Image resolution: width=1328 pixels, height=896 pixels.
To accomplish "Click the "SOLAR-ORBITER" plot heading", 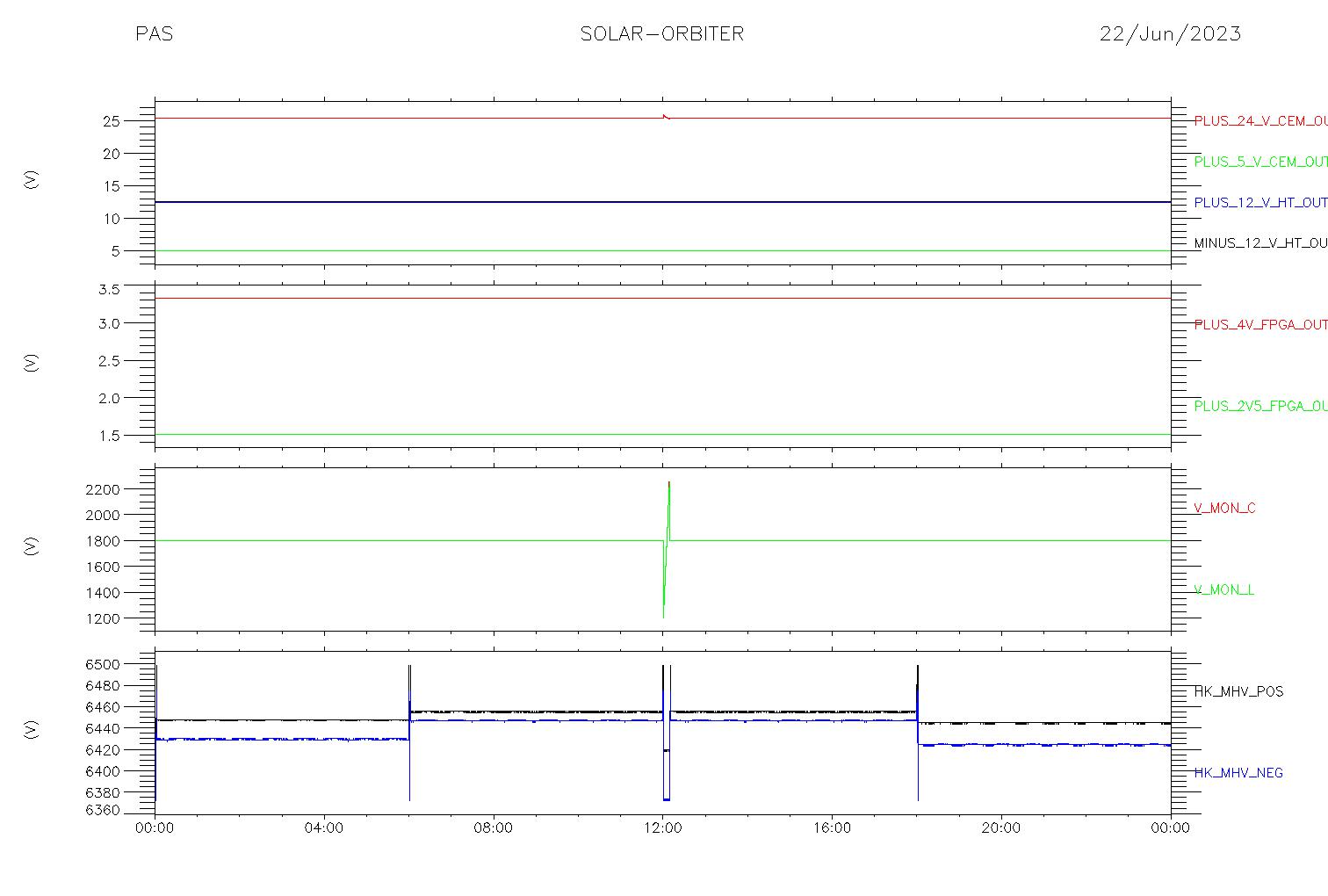I will click(x=662, y=34).
